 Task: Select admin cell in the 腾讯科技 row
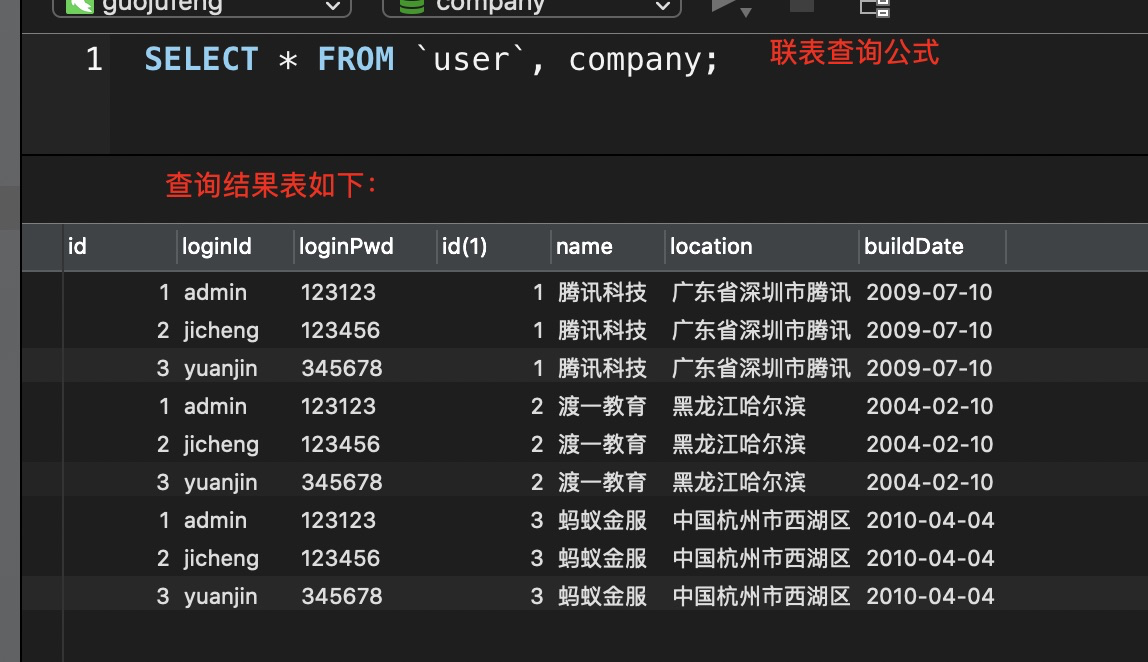[x=215, y=292]
